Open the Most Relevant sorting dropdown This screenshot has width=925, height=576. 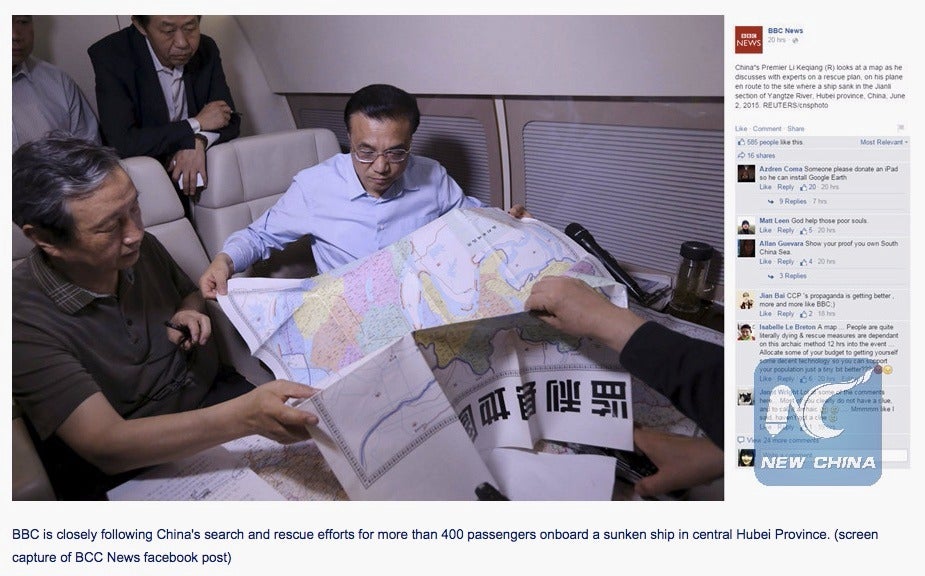(x=884, y=142)
